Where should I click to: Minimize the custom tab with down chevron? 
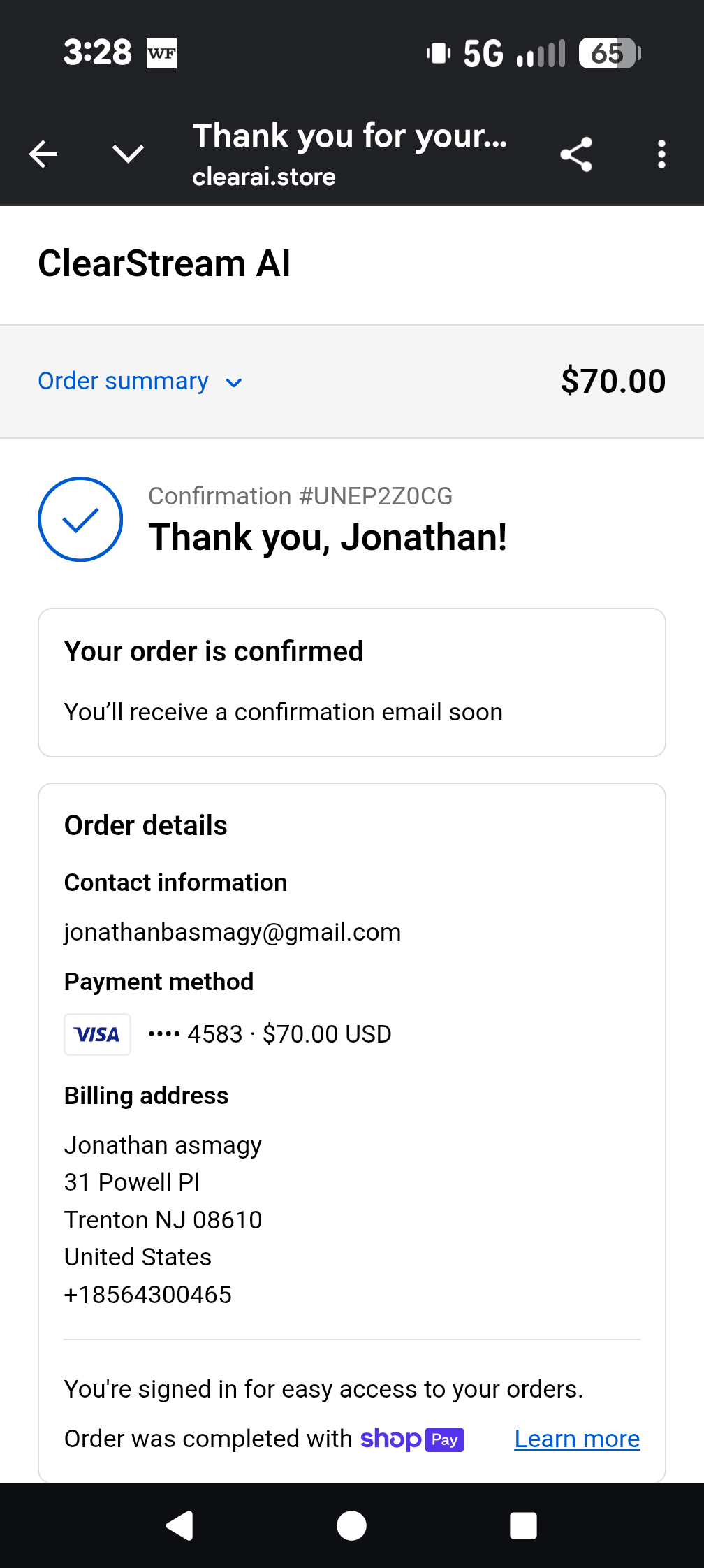(x=129, y=154)
